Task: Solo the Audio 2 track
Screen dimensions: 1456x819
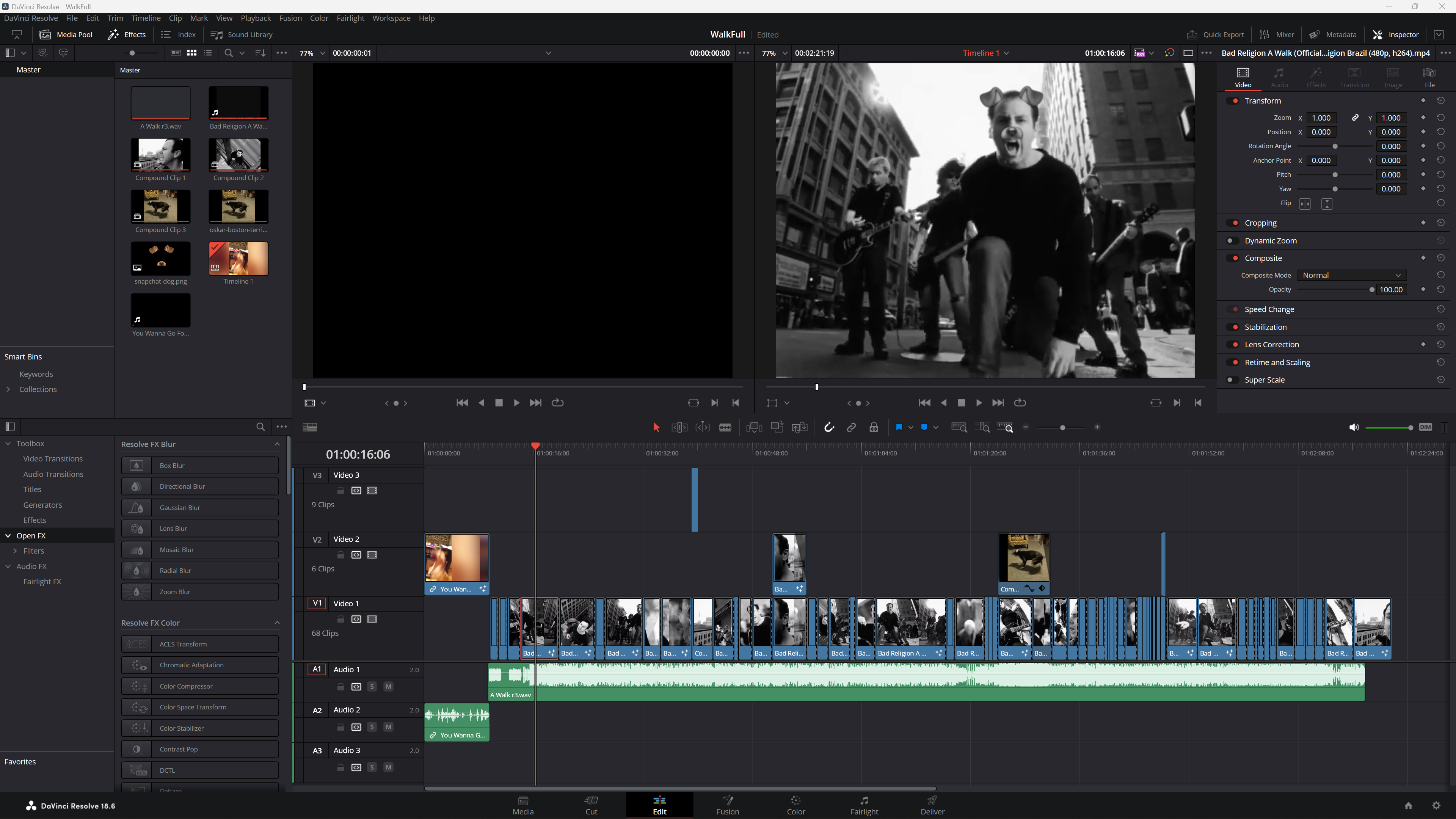Action: point(372,727)
